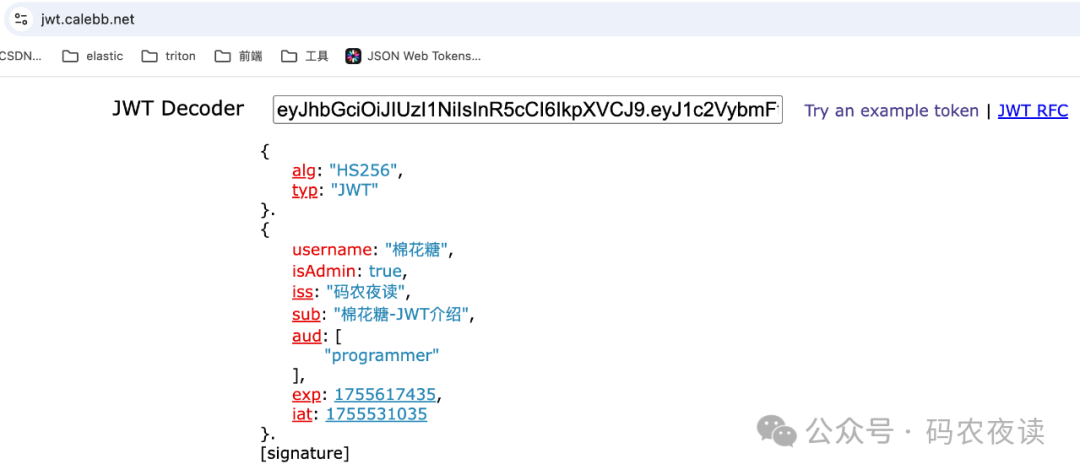Click the JWT Decoder token input field
This screenshot has width=1080, height=475.
(x=527, y=110)
